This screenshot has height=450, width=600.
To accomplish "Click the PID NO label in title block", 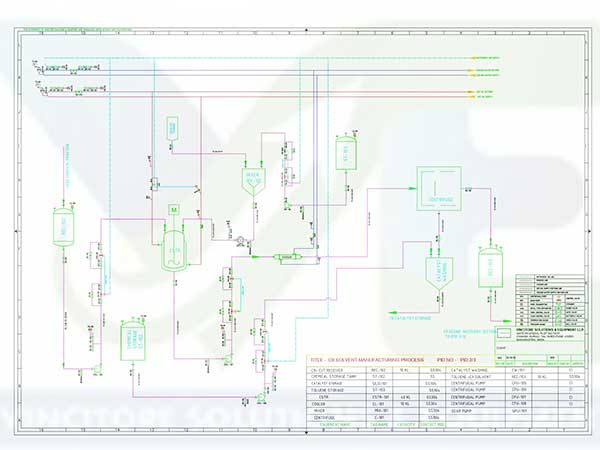I will click(x=456, y=360).
